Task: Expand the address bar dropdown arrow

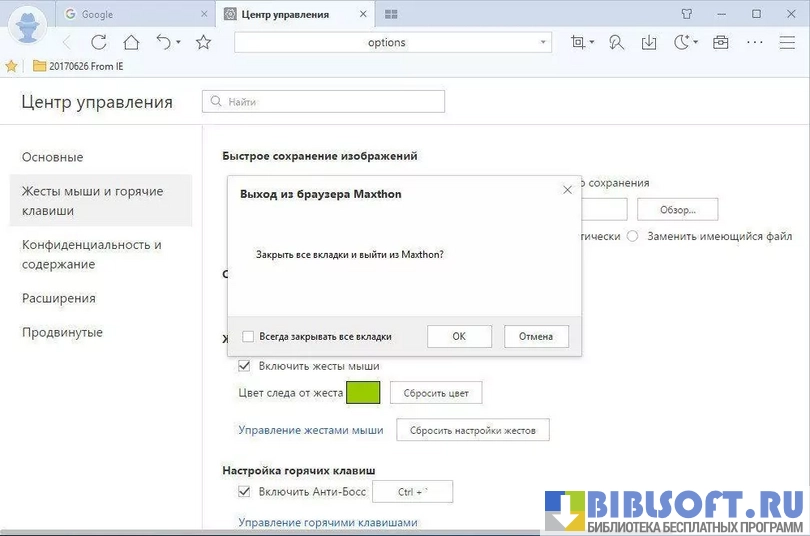Action: (543, 42)
